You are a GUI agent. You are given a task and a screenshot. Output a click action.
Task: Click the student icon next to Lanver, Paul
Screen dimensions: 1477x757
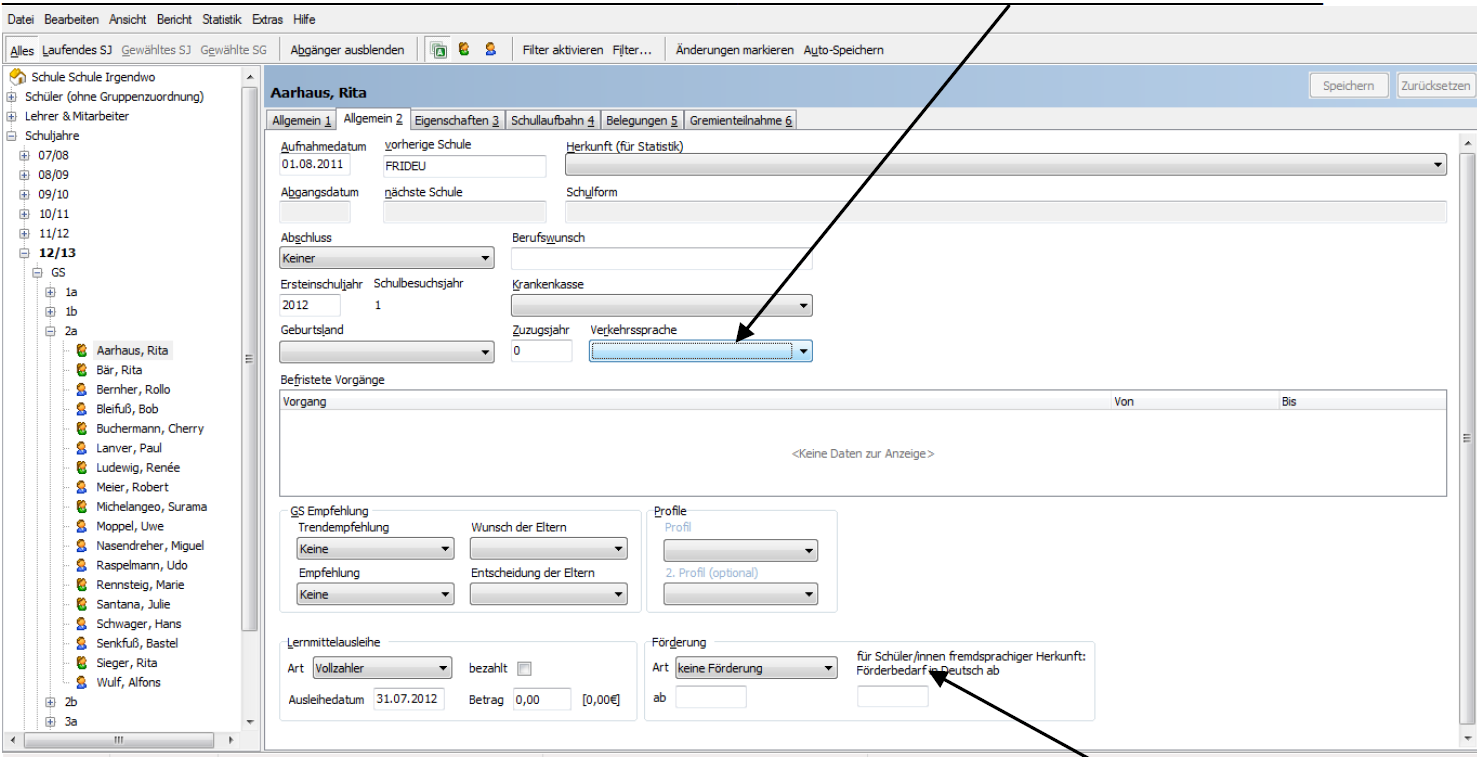(x=82, y=448)
